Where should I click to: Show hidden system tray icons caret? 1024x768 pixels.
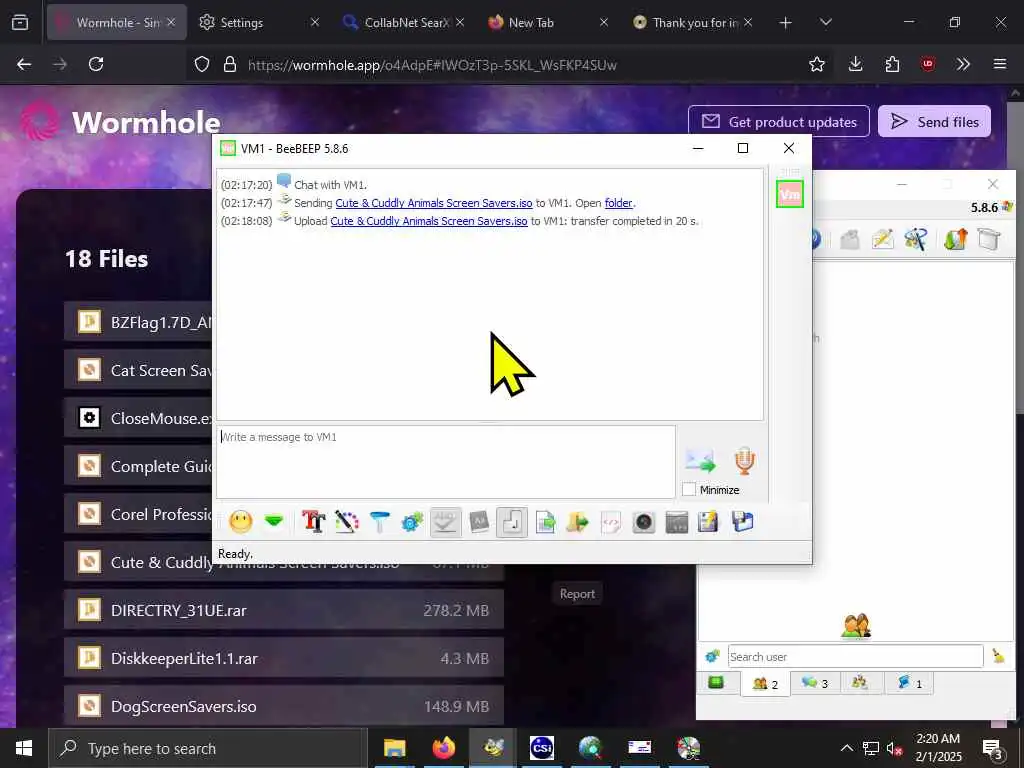point(846,748)
